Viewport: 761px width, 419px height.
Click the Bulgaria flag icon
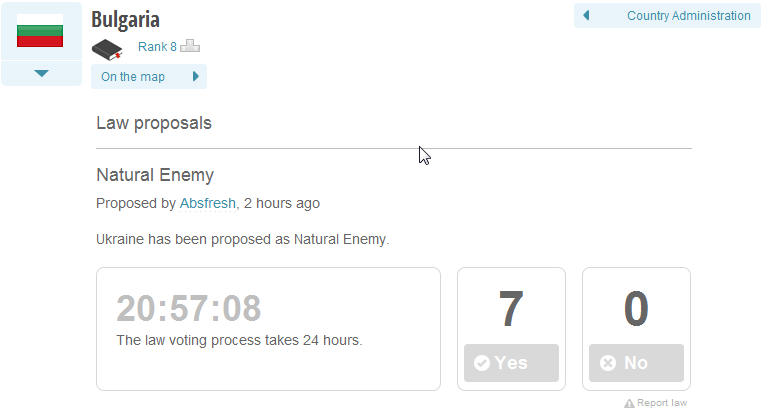click(x=40, y=31)
